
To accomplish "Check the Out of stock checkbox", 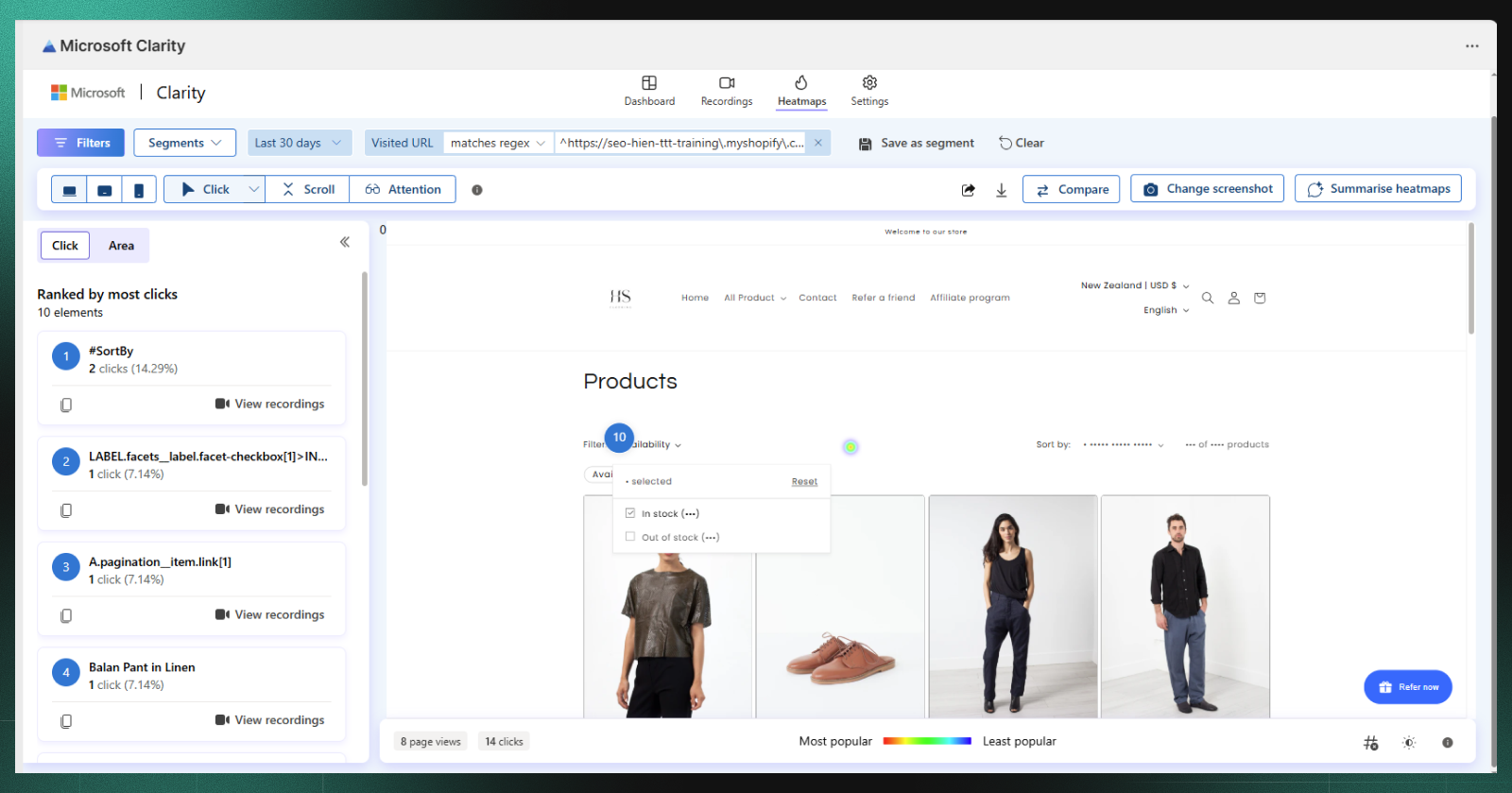I will (x=630, y=537).
